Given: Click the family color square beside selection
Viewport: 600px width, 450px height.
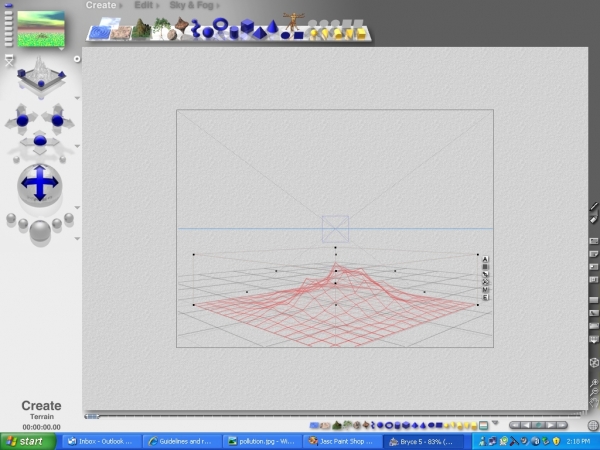Looking at the screenshot, I should point(485,267).
